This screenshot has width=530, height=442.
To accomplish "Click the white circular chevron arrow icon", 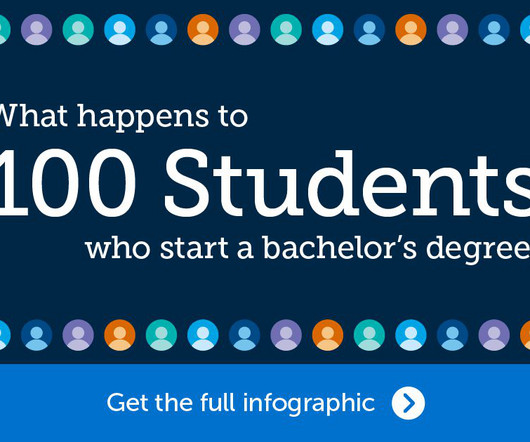I will click(408, 403).
